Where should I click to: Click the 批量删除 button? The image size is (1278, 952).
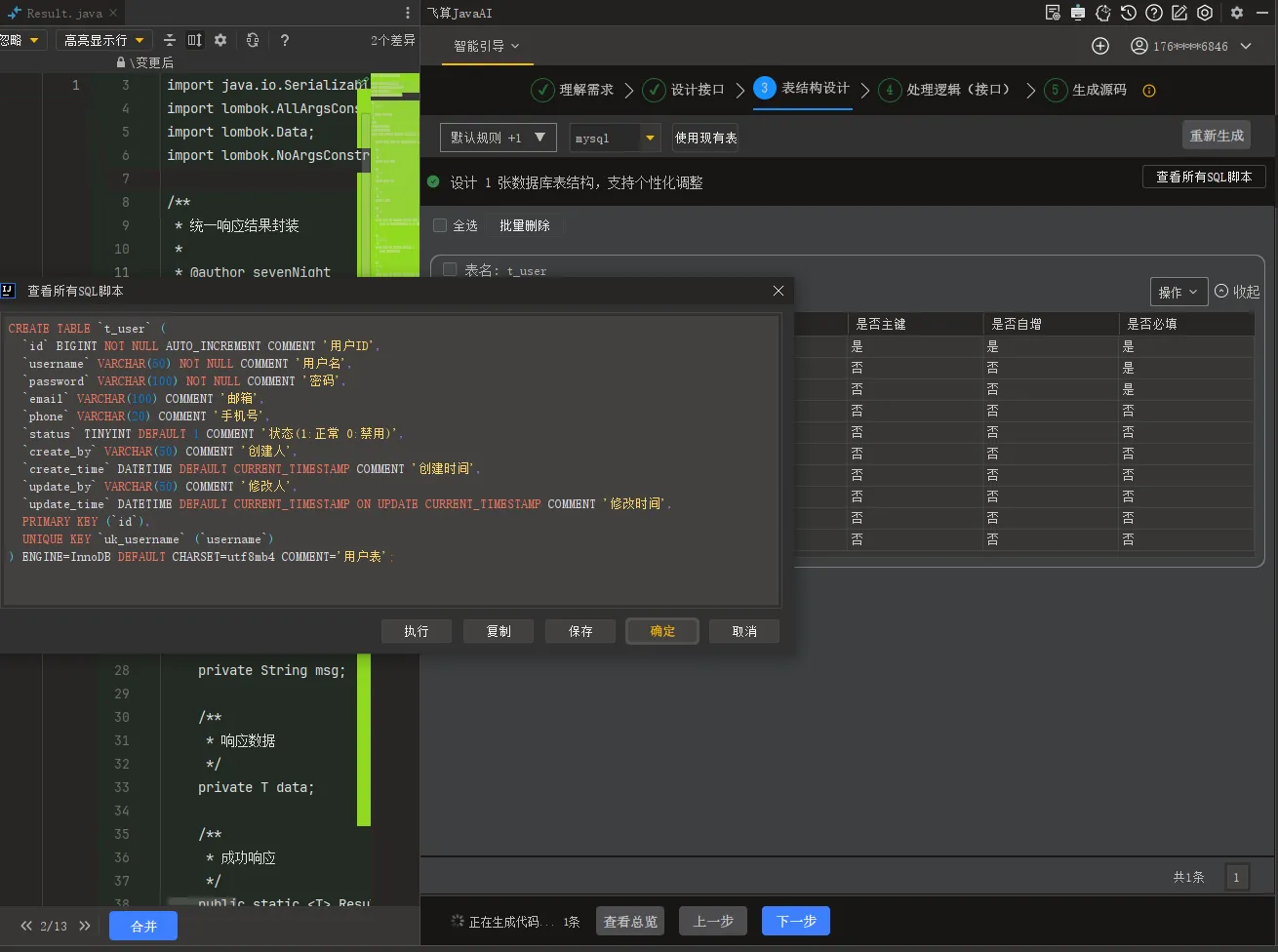(525, 225)
